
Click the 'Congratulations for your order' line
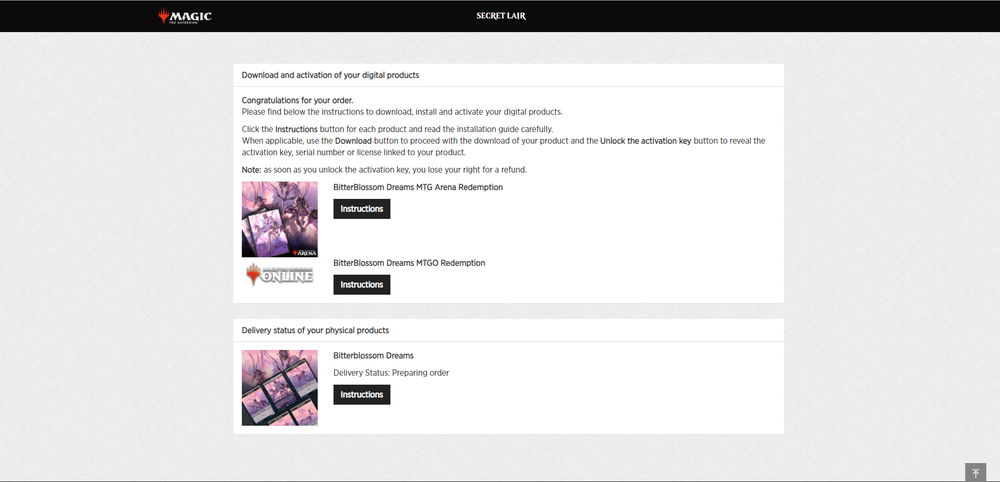[x=297, y=100]
